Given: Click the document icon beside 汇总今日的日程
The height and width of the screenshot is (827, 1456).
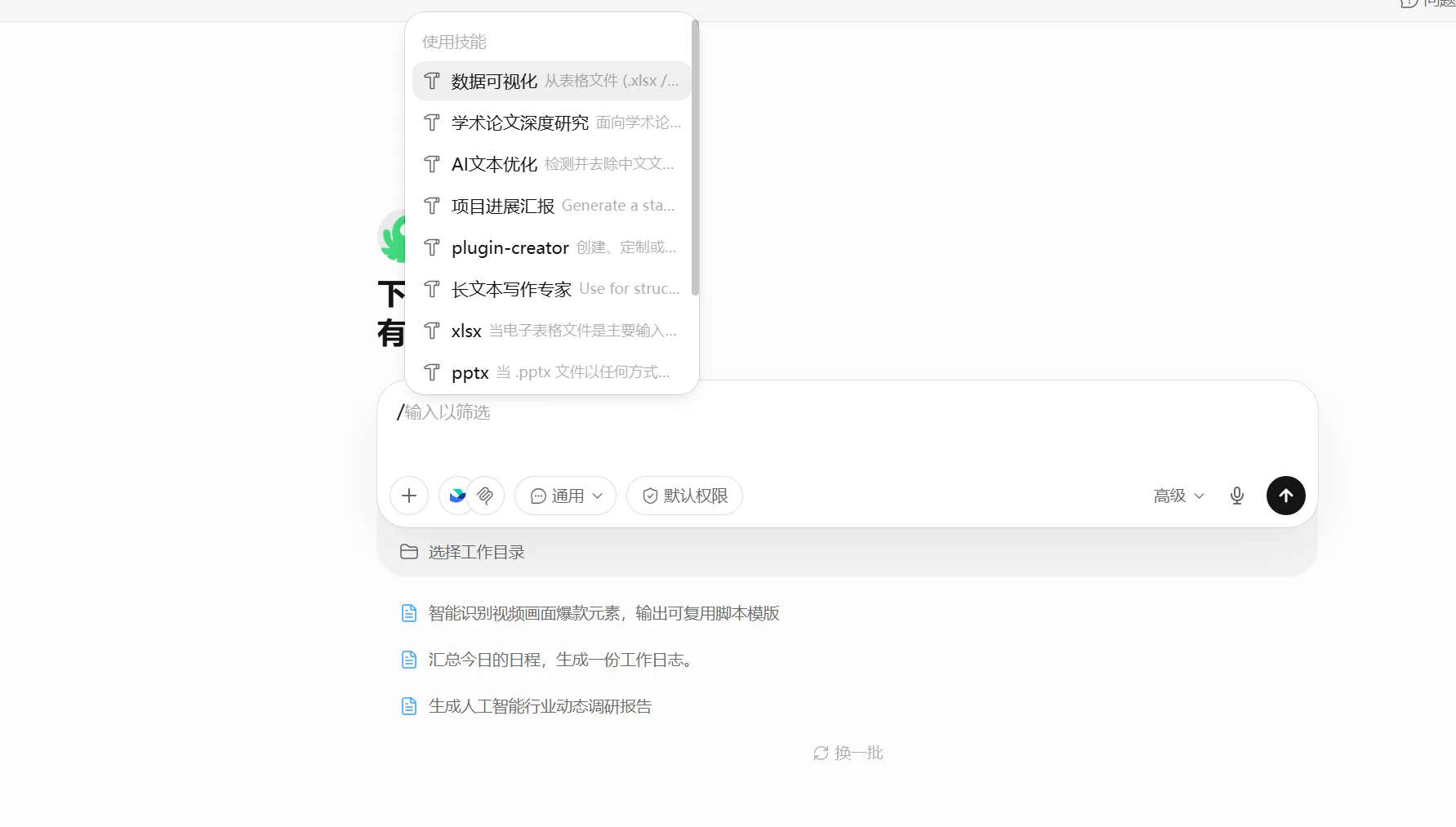Looking at the screenshot, I should 409,660.
